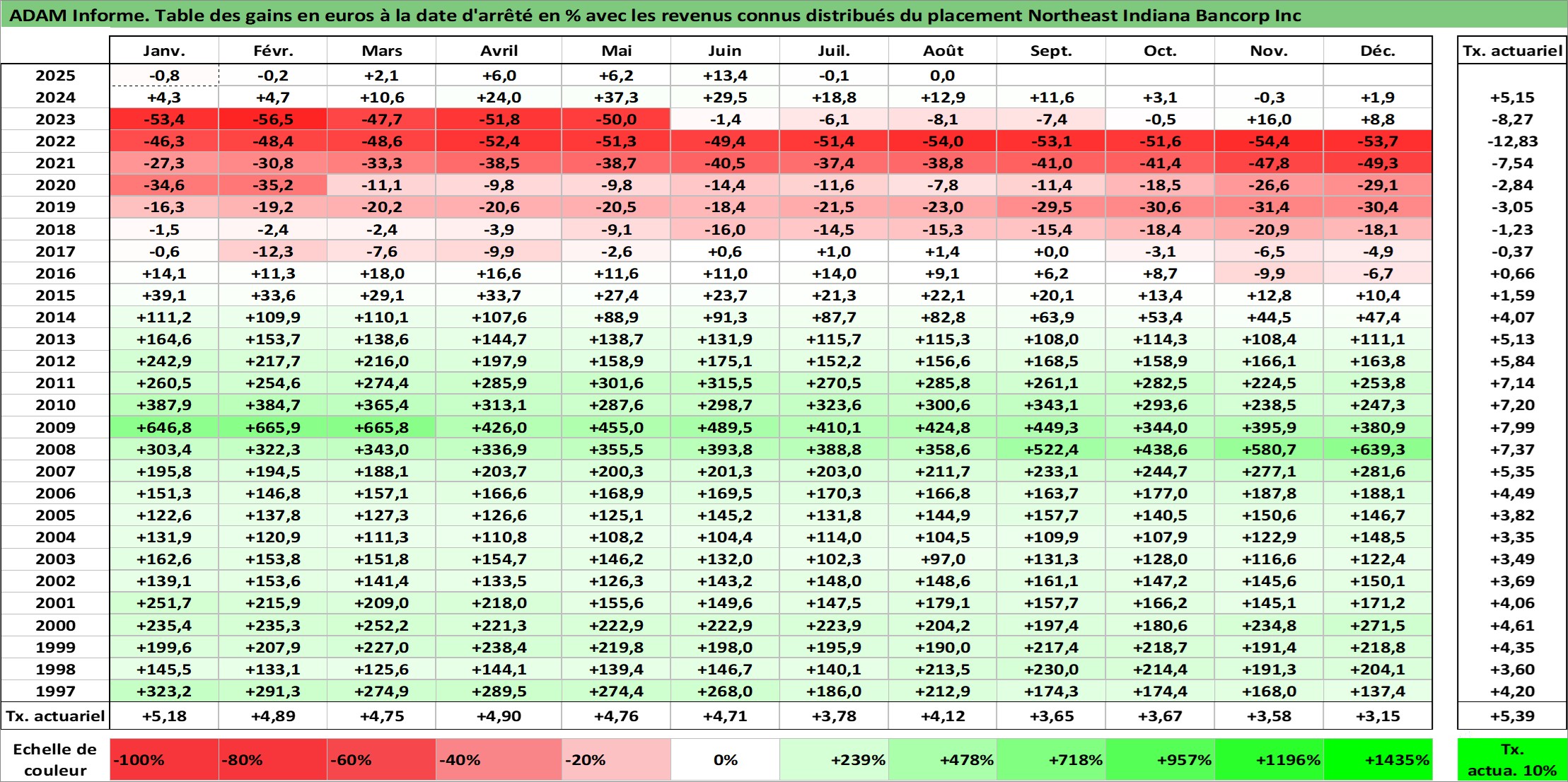
Task: Click cell '+323,2' in 1997 January
Action: (x=164, y=691)
